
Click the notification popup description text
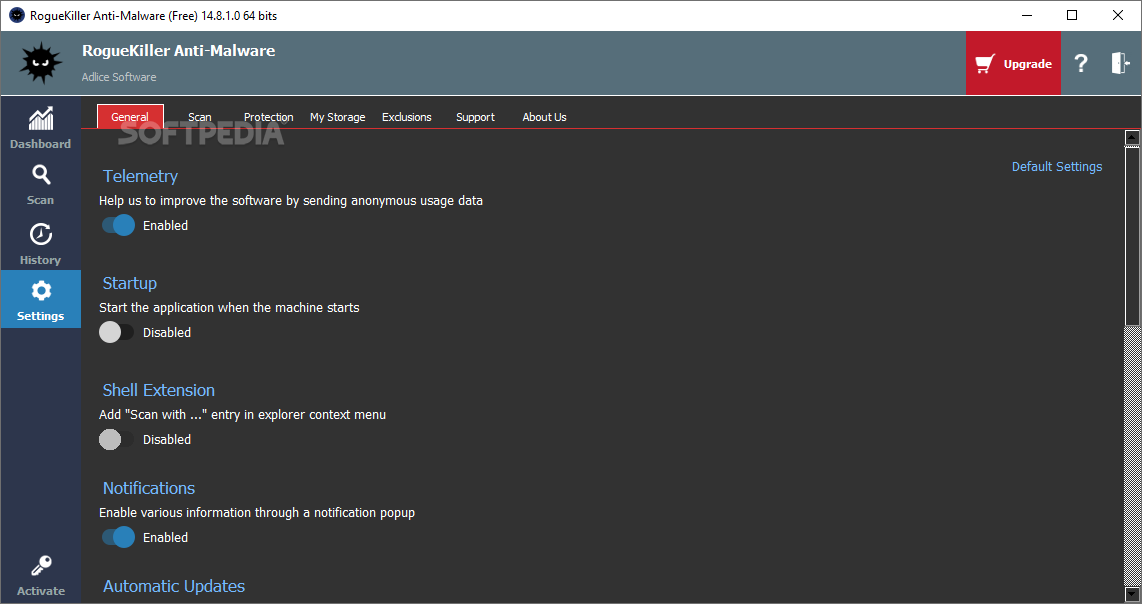coord(257,513)
